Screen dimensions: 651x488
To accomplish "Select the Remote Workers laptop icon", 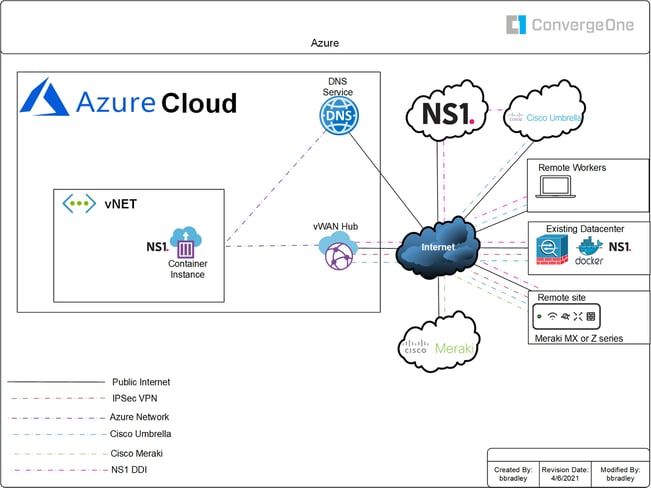I will click(x=553, y=187).
